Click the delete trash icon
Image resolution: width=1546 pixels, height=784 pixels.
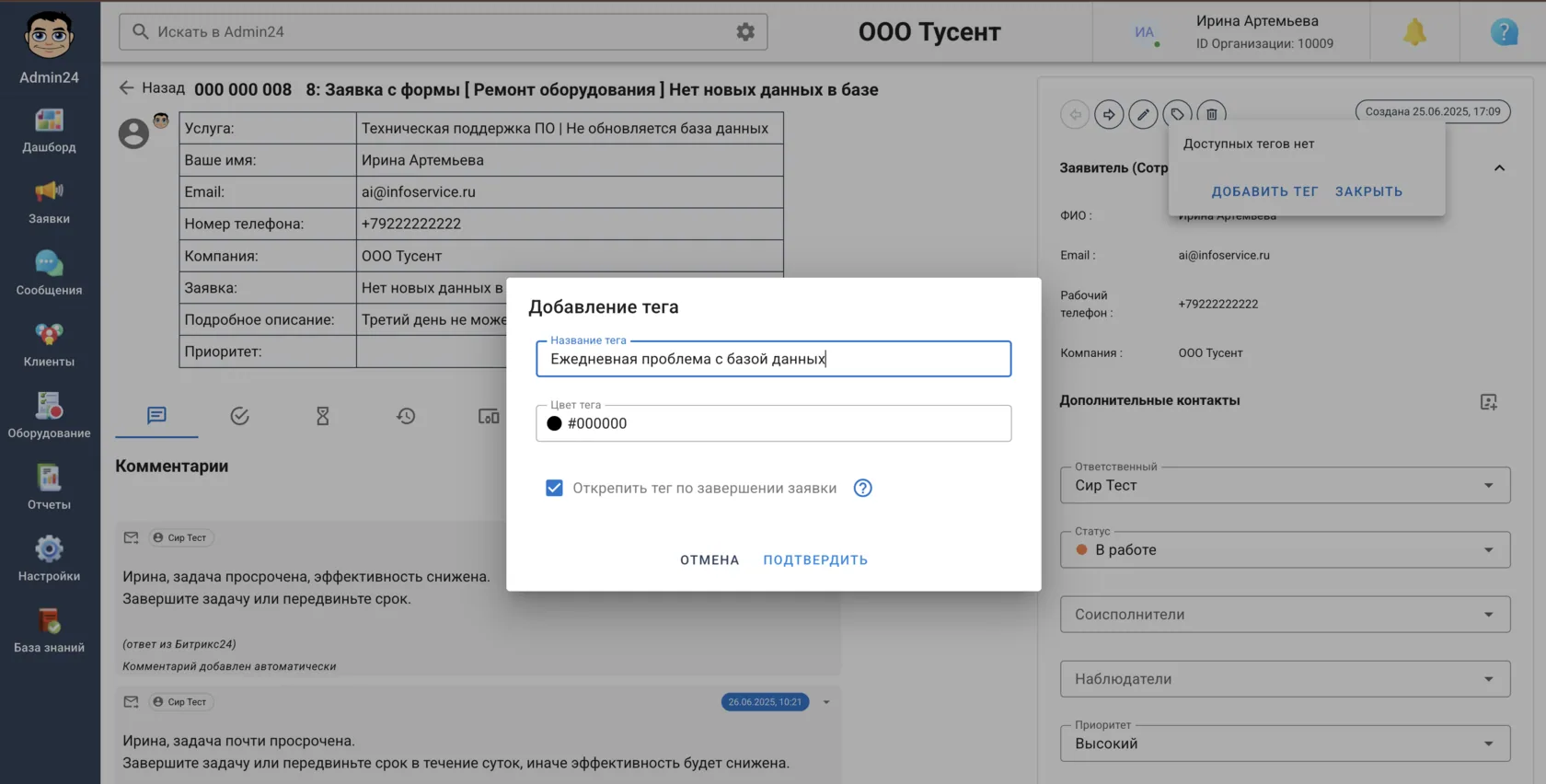[1212, 114]
